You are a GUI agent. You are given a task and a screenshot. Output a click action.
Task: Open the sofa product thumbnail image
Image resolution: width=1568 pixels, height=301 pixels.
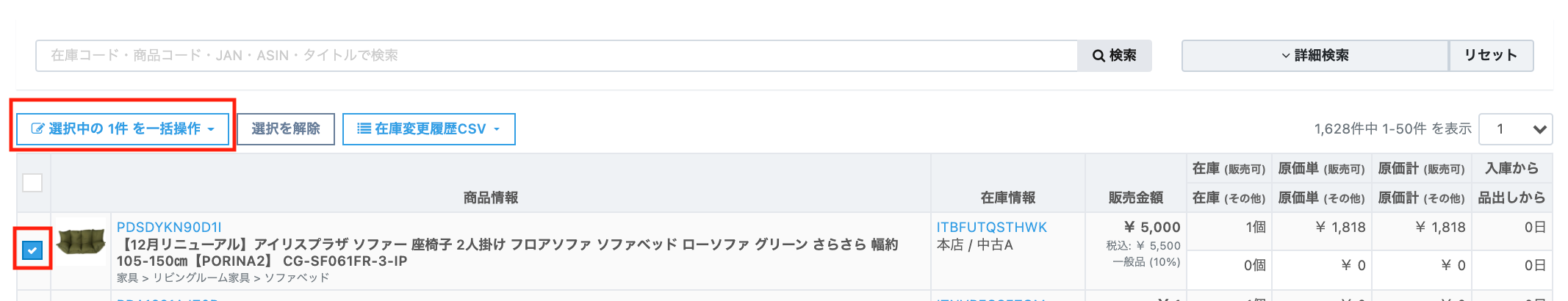tap(82, 241)
